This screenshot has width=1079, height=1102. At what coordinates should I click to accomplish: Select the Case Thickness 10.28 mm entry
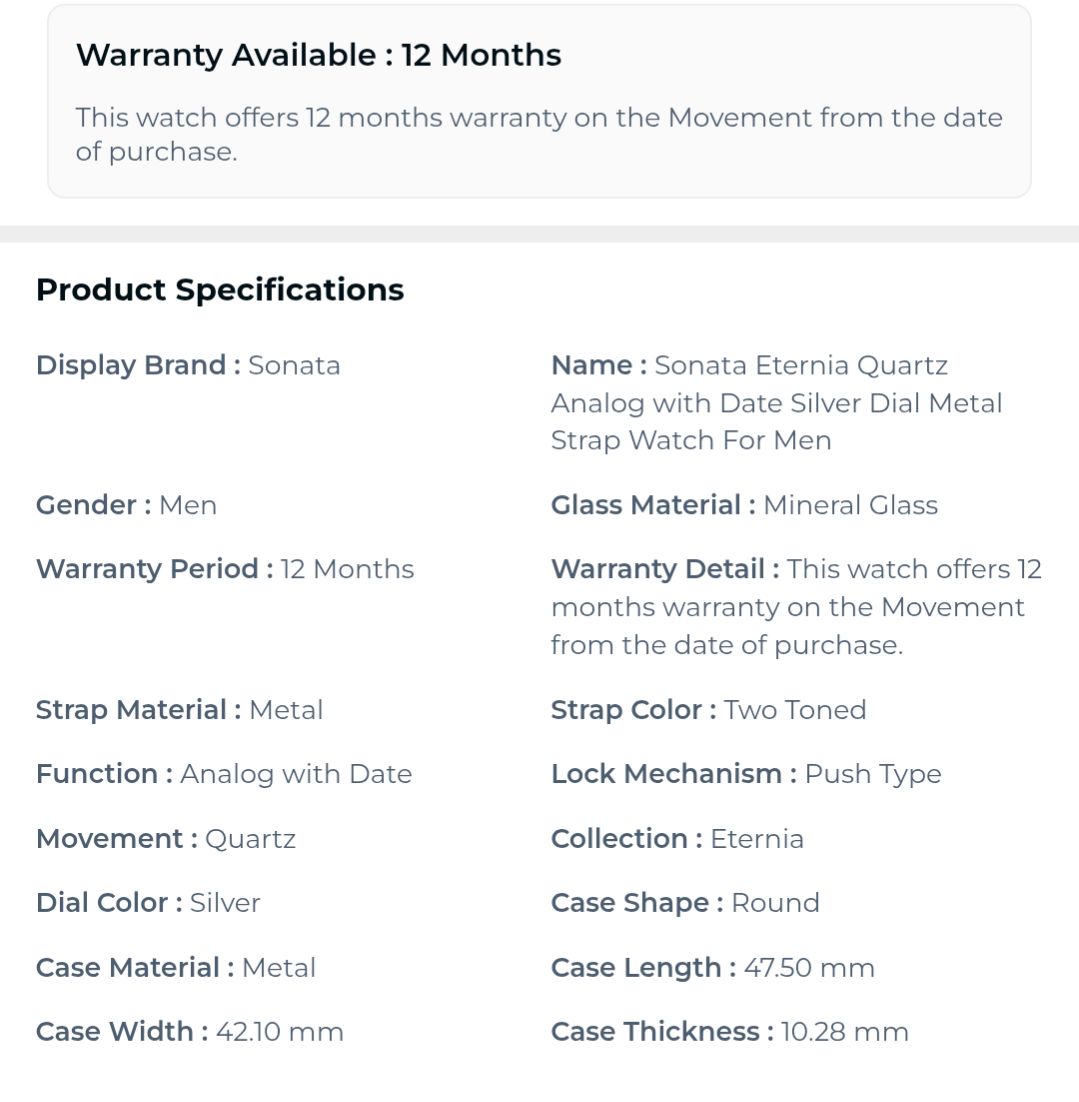pos(730,1032)
